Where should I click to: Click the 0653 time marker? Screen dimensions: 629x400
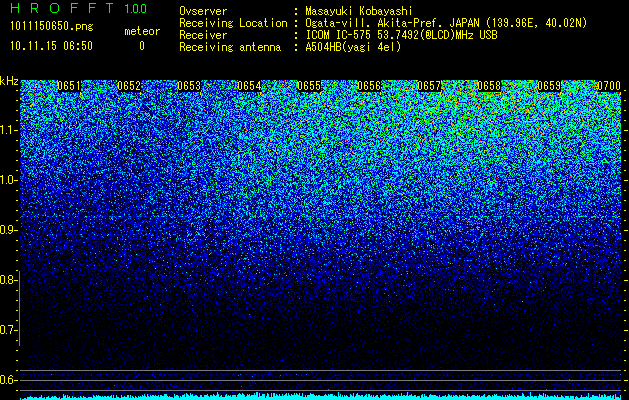click(189, 86)
